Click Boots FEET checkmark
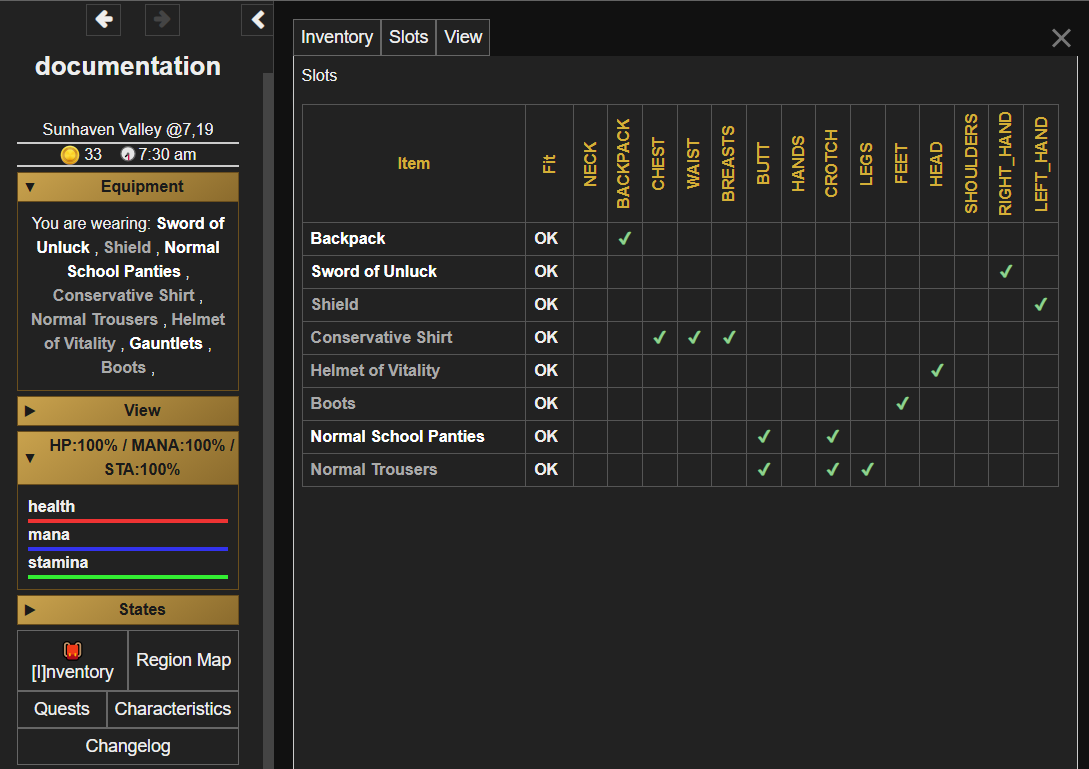This screenshot has width=1089, height=769. 902,404
